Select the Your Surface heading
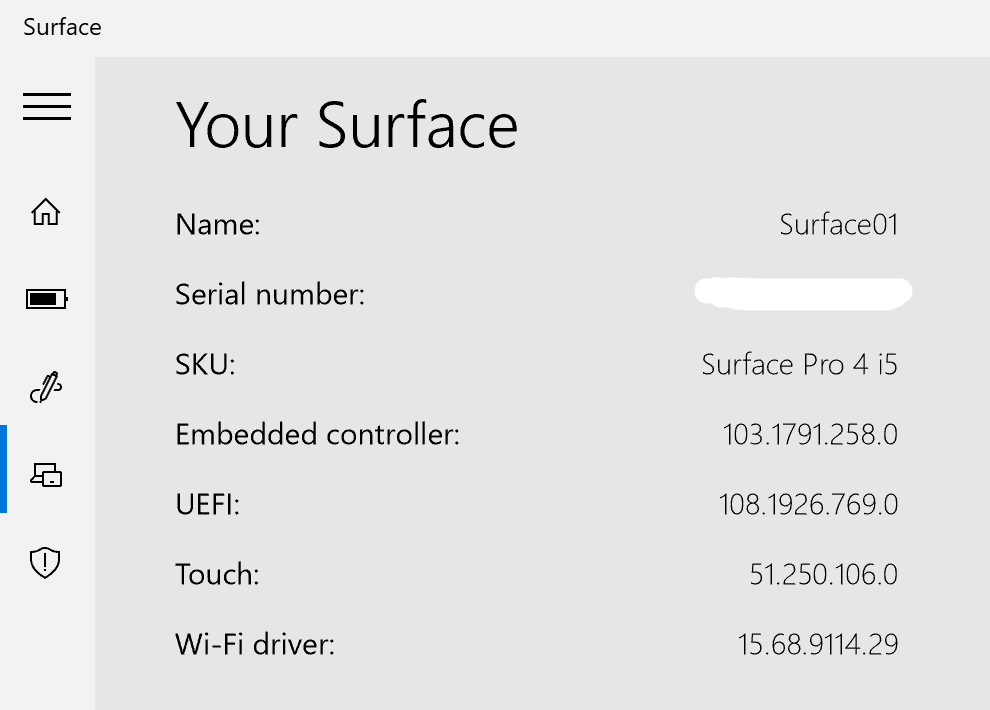 pyautogui.click(x=347, y=126)
